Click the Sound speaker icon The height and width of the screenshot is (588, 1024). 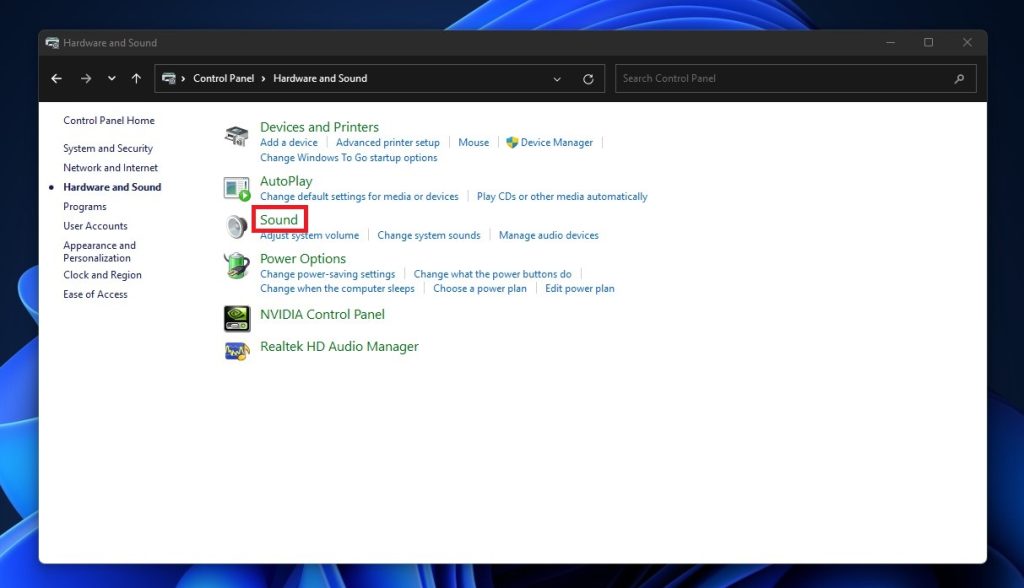point(236,227)
